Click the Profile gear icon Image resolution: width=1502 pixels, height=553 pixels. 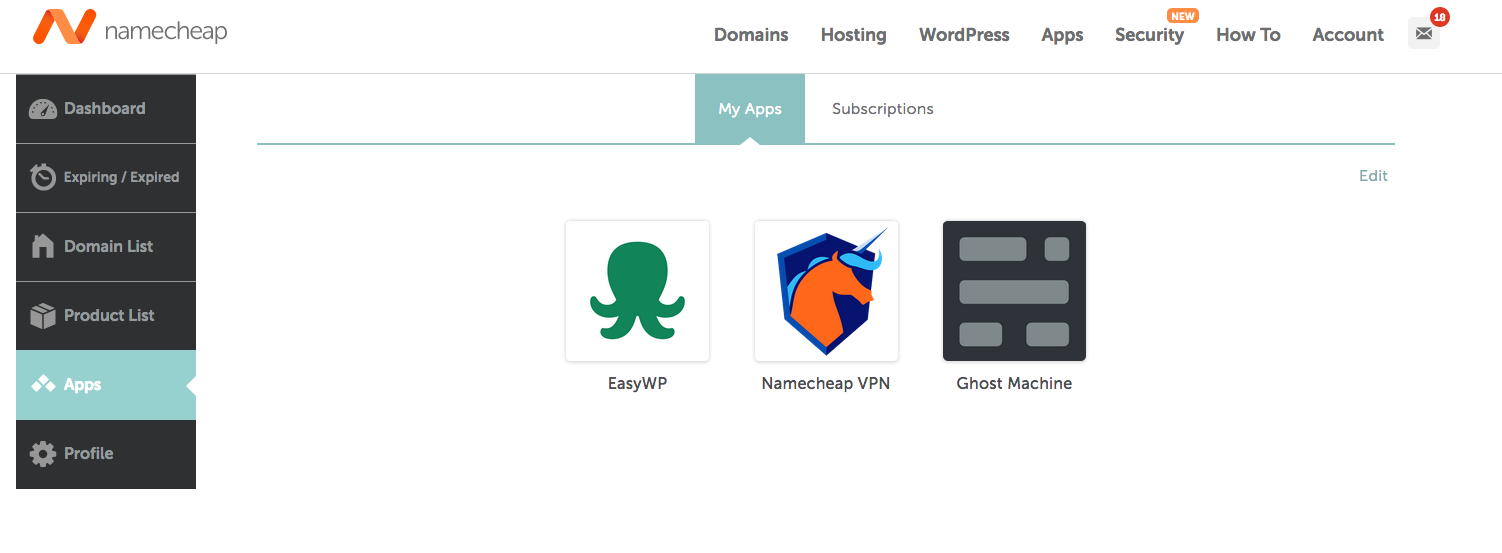click(x=43, y=453)
